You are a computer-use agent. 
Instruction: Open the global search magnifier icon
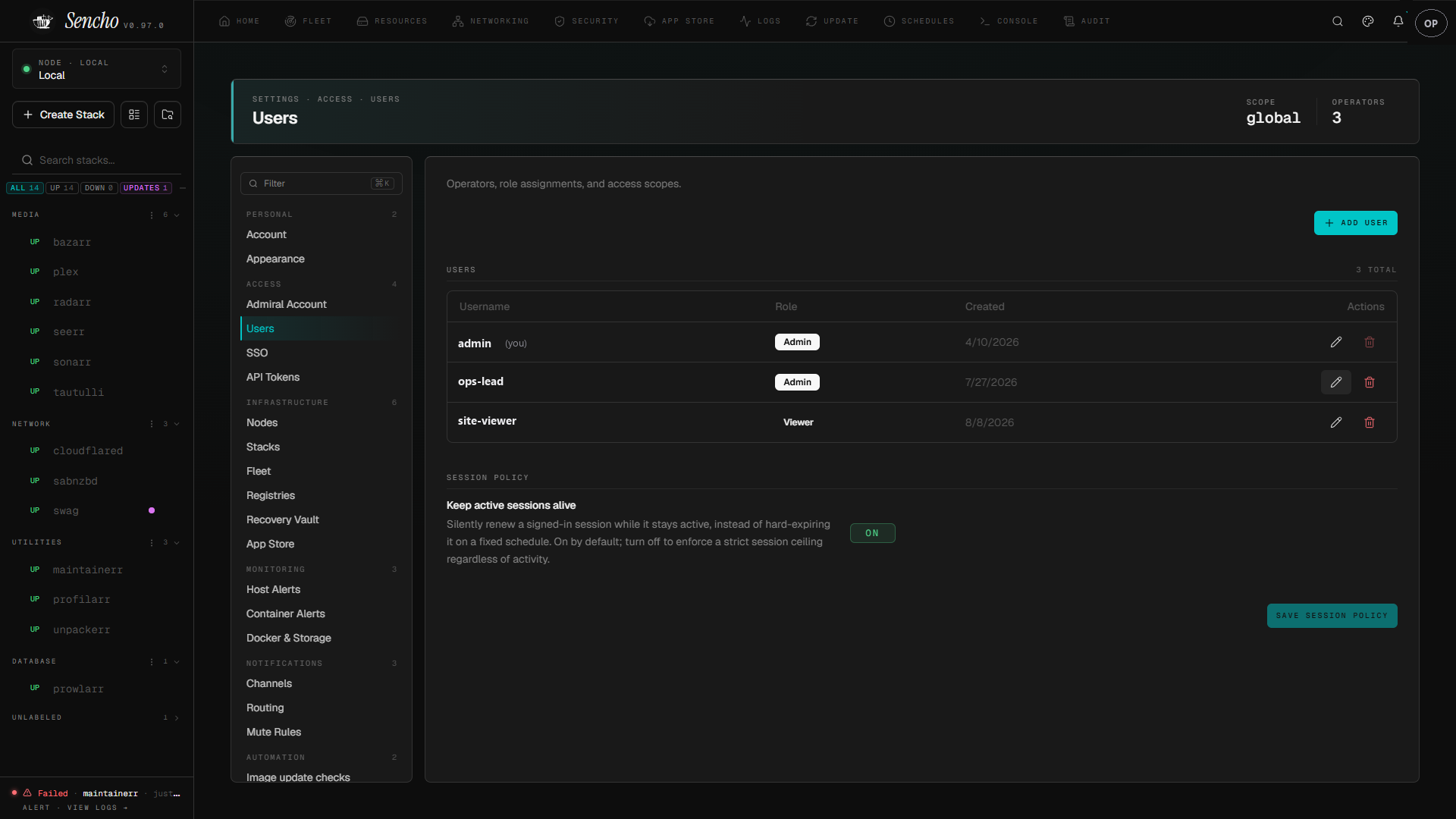pyautogui.click(x=1338, y=21)
